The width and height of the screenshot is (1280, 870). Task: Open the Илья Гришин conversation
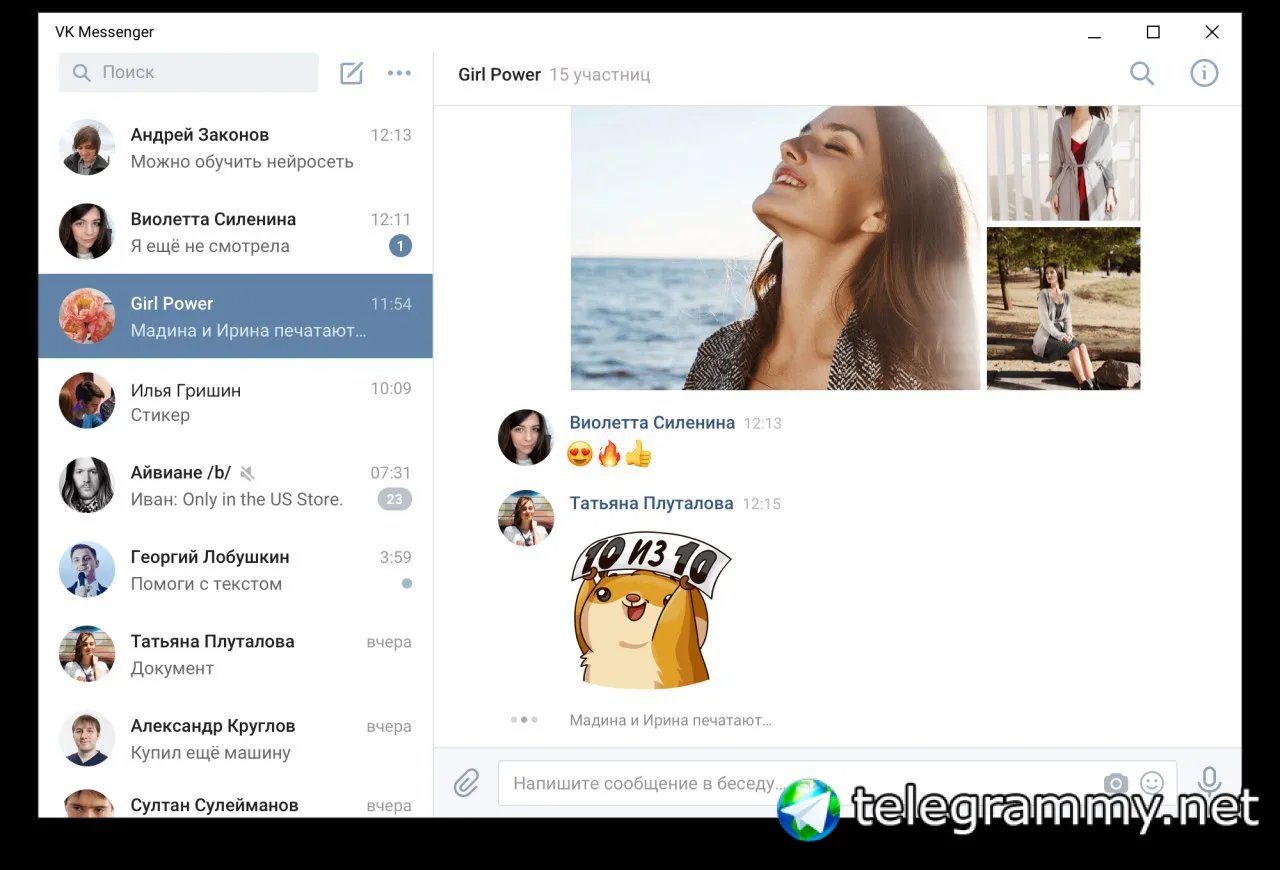(x=235, y=401)
